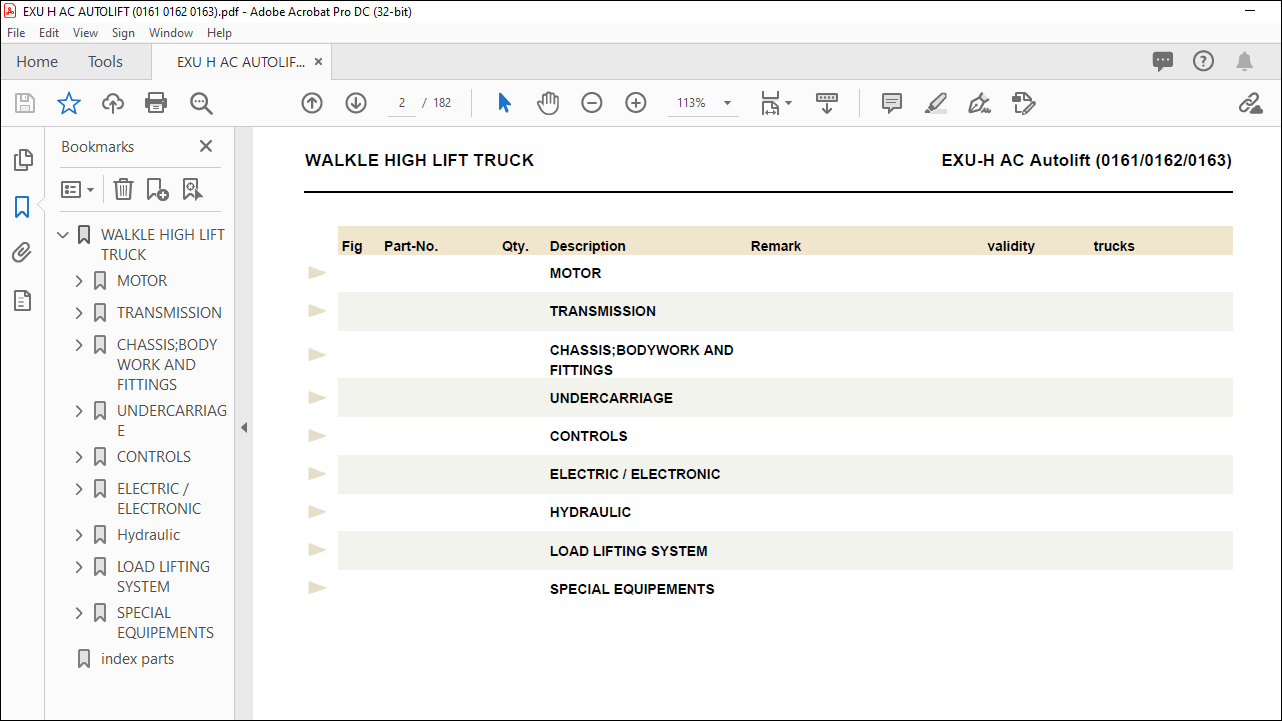Collapse the navigation pane arrow
The width and height of the screenshot is (1282, 721).
pyautogui.click(x=244, y=427)
